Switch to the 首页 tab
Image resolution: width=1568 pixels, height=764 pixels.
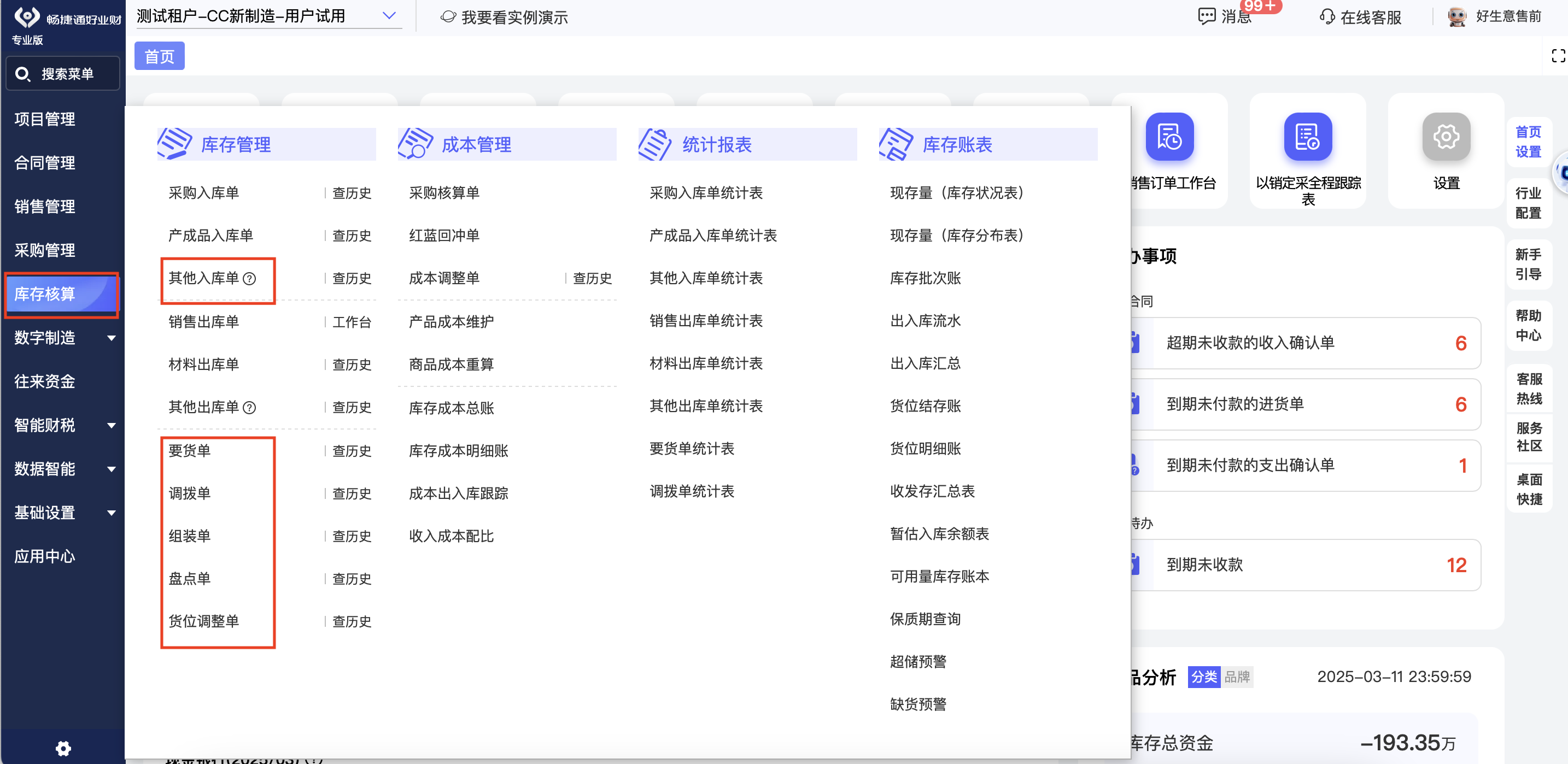pos(160,56)
